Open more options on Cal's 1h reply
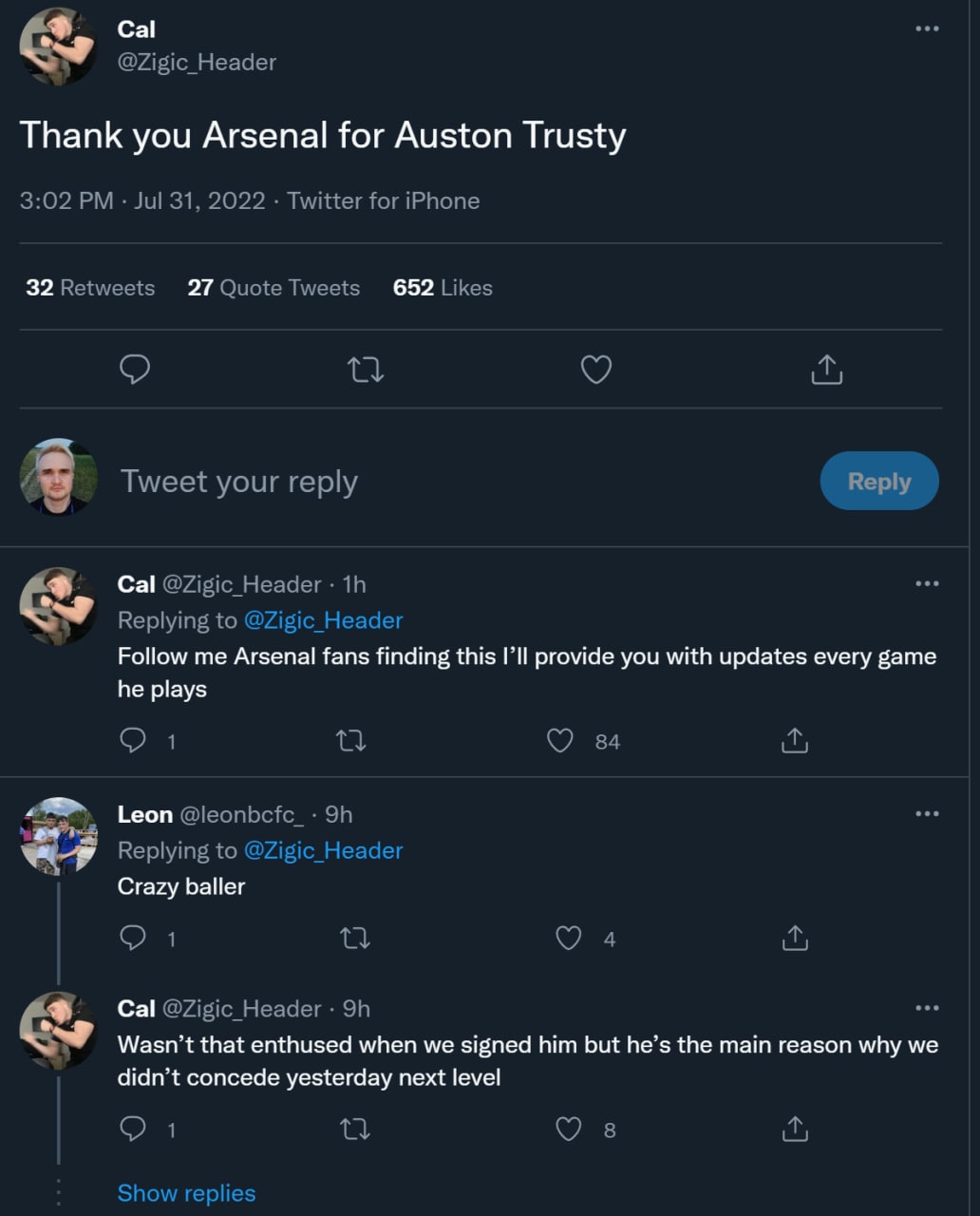The height and width of the screenshot is (1216, 980). coord(927,584)
